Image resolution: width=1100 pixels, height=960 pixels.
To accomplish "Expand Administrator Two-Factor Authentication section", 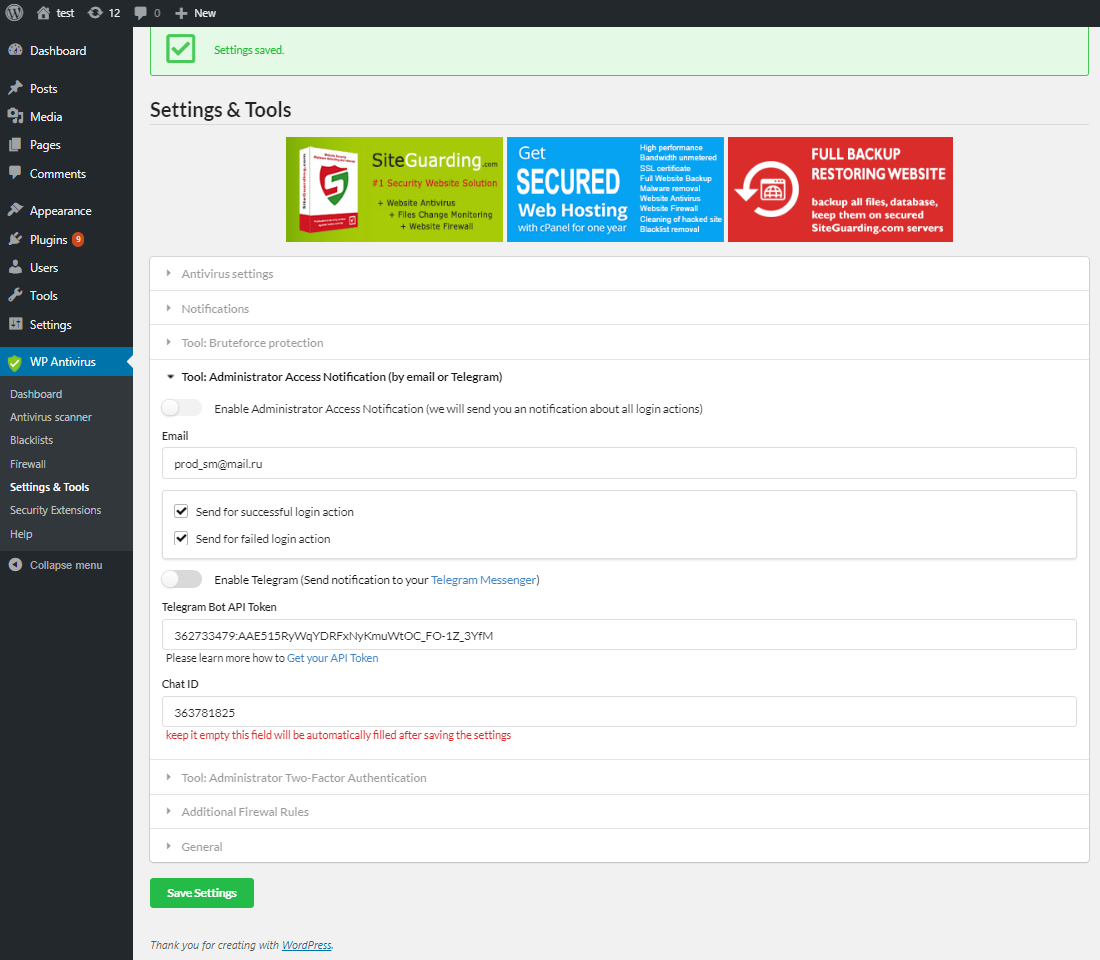I will coord(619,778).
